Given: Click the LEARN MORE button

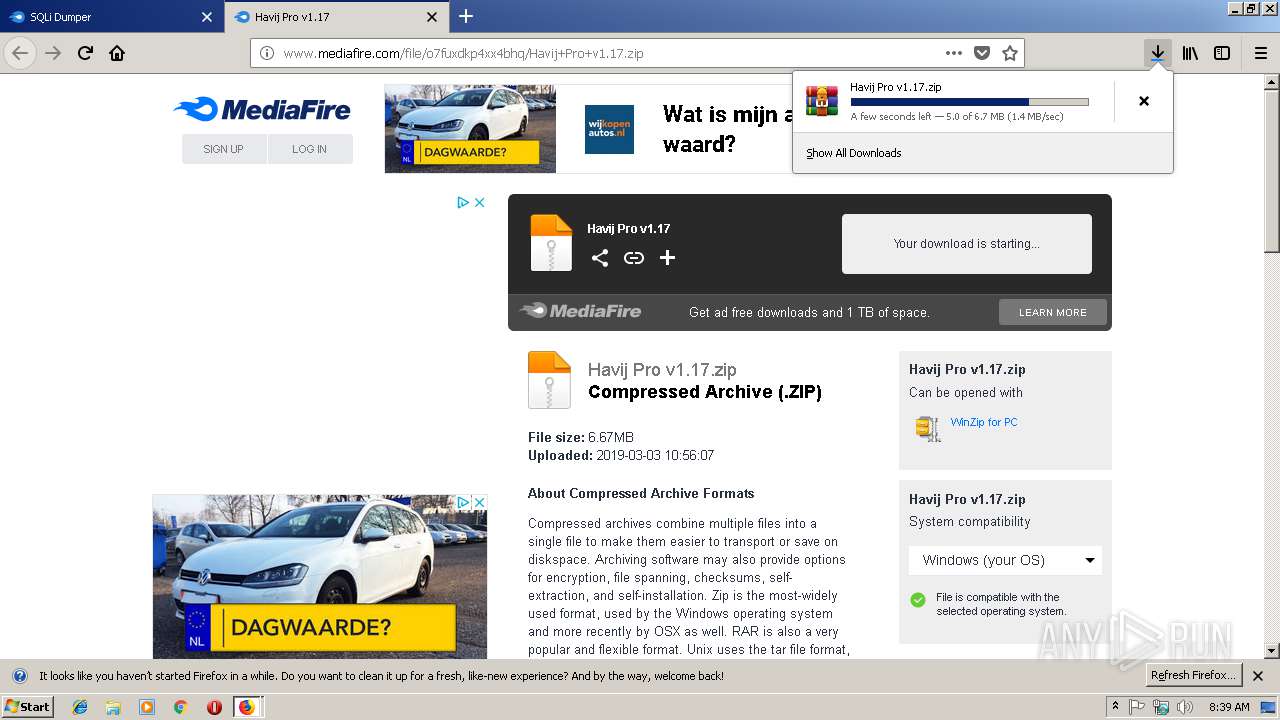Looking at the screenshot, I should (x=1053, y=312).
